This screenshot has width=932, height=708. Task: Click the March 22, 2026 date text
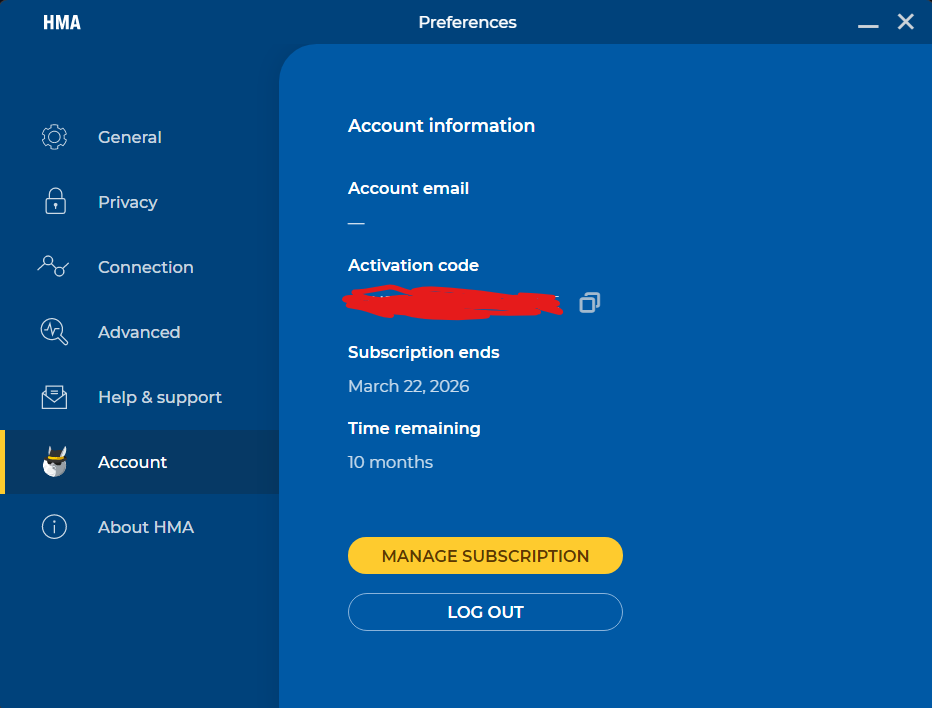[x=408, y=386]
